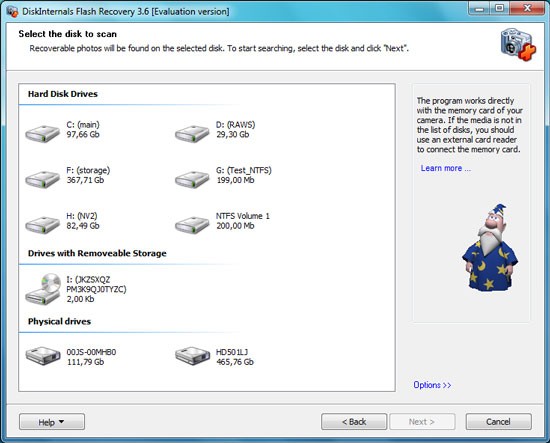
Task: Click the "82,49 Gb" size text
Action: tap(83, 226)
